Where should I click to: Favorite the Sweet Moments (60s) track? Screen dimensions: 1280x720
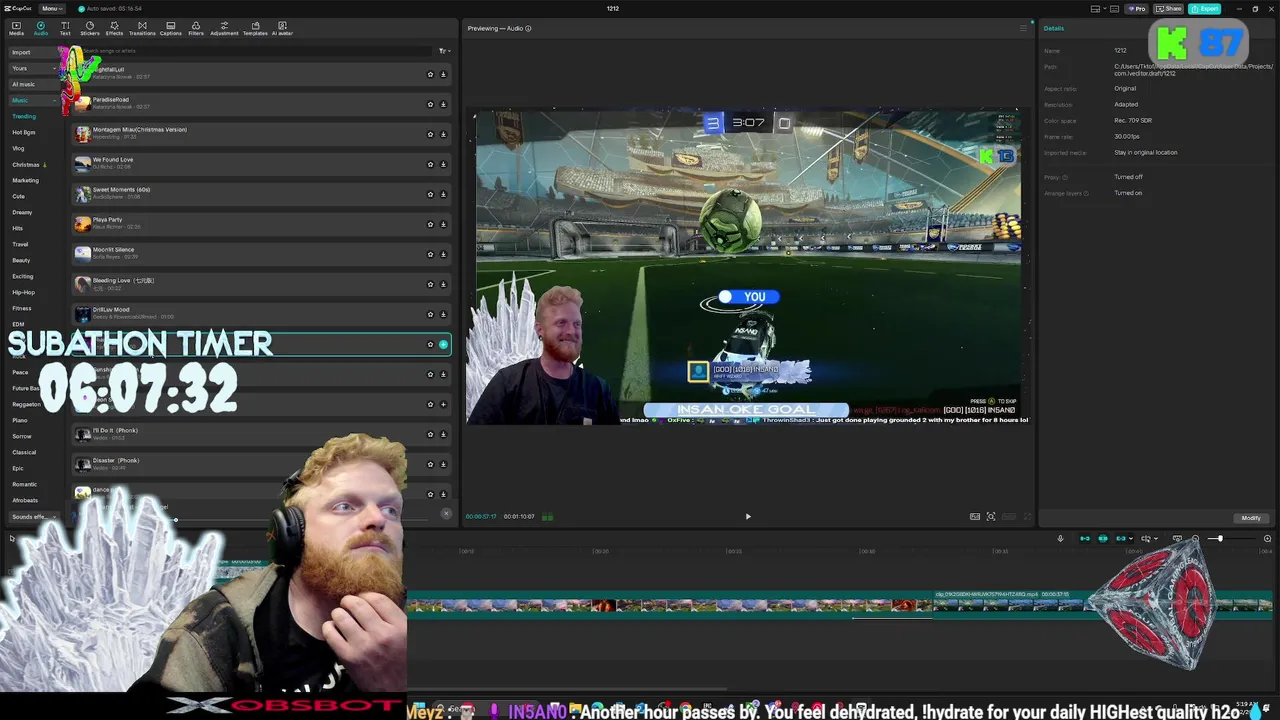(431, 194)
